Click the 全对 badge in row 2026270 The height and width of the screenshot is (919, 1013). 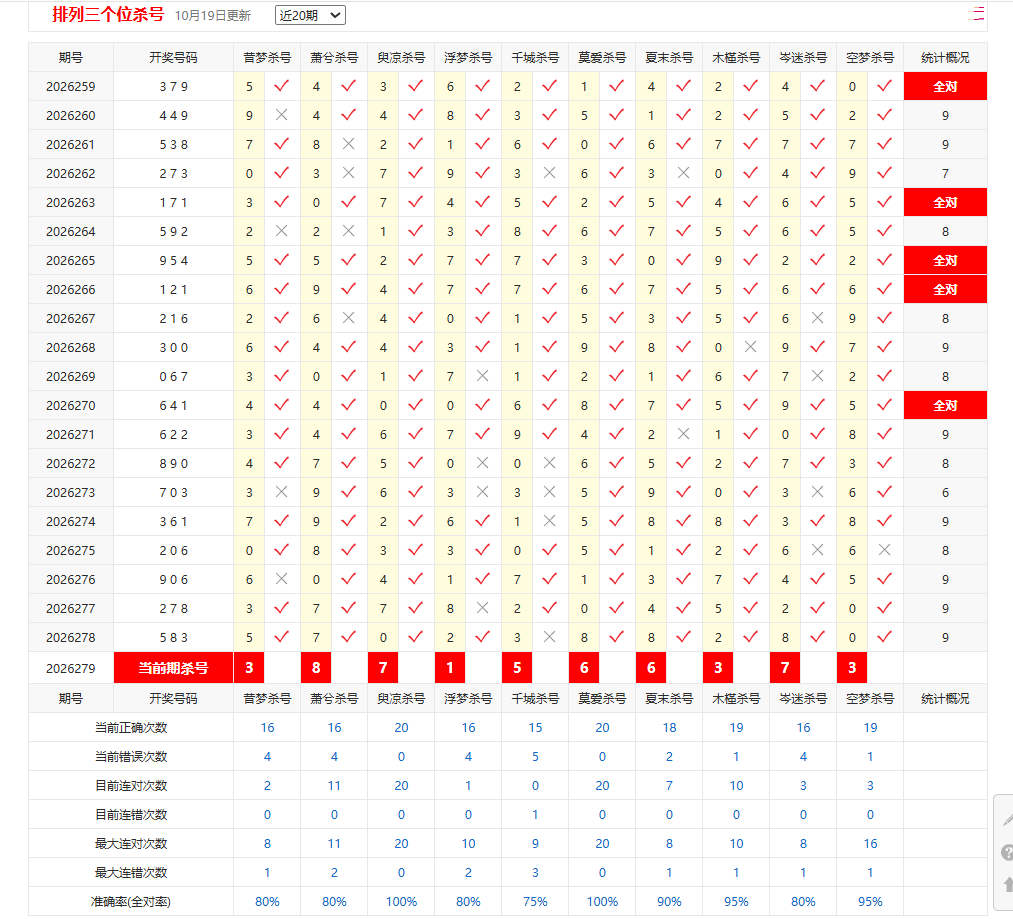pos(945,405)
